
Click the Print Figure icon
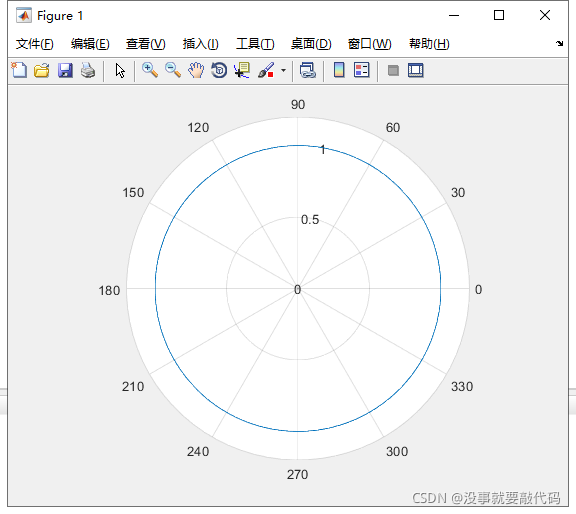point(88,70)
